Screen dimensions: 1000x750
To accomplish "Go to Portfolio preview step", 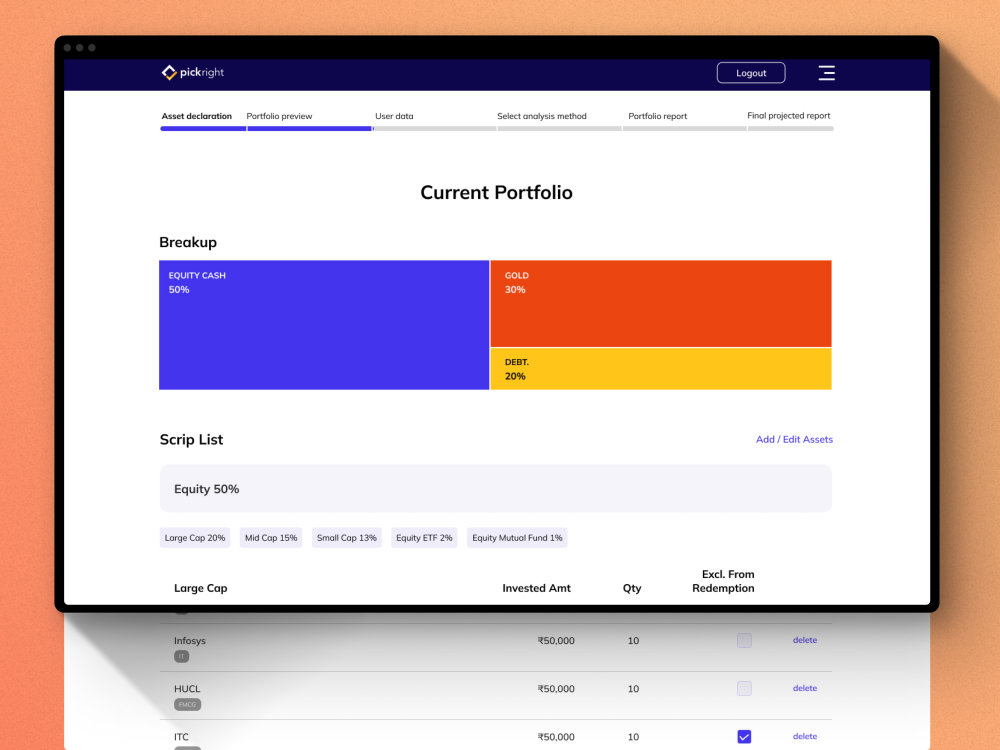I will [x=279, y=116].
